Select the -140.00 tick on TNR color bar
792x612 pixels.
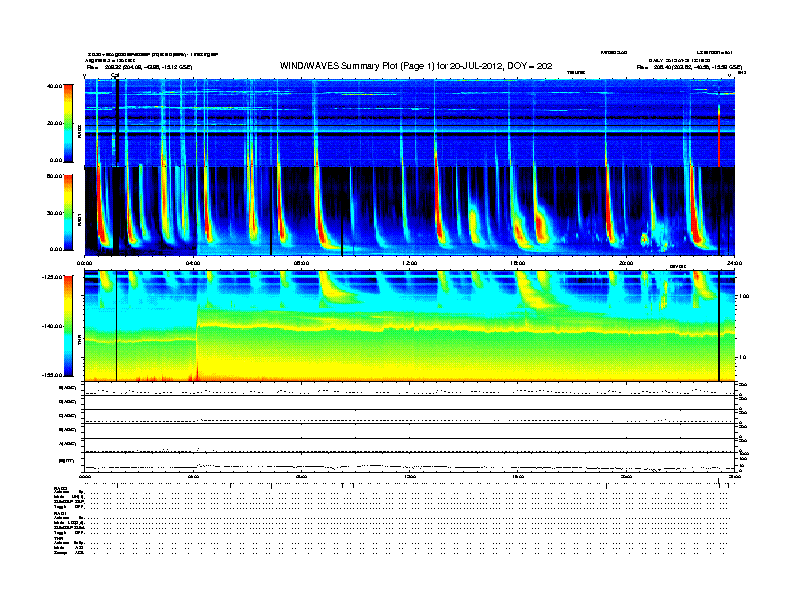coord(52,326)
